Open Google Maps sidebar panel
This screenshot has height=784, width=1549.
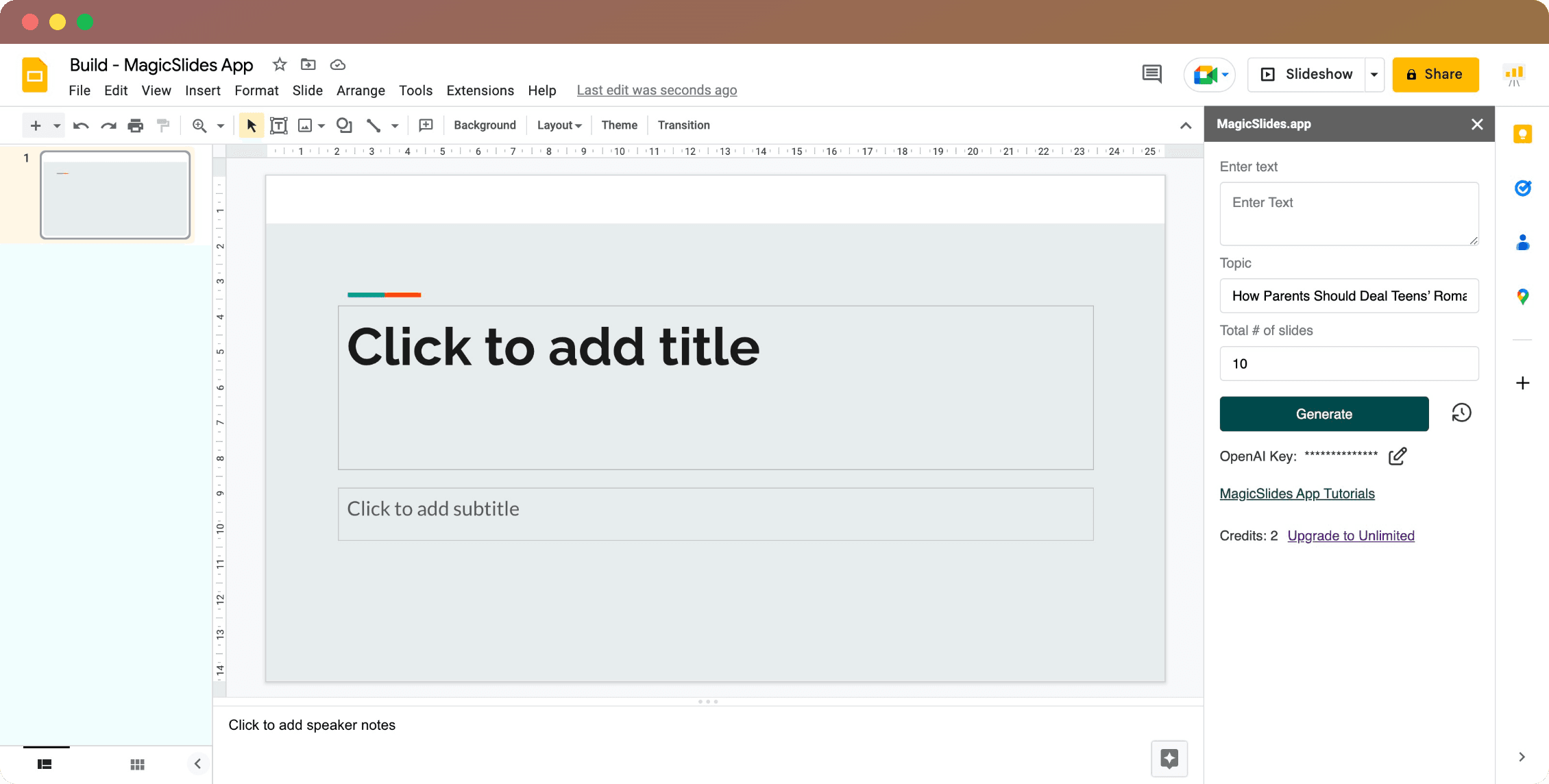pos(1522,297)
